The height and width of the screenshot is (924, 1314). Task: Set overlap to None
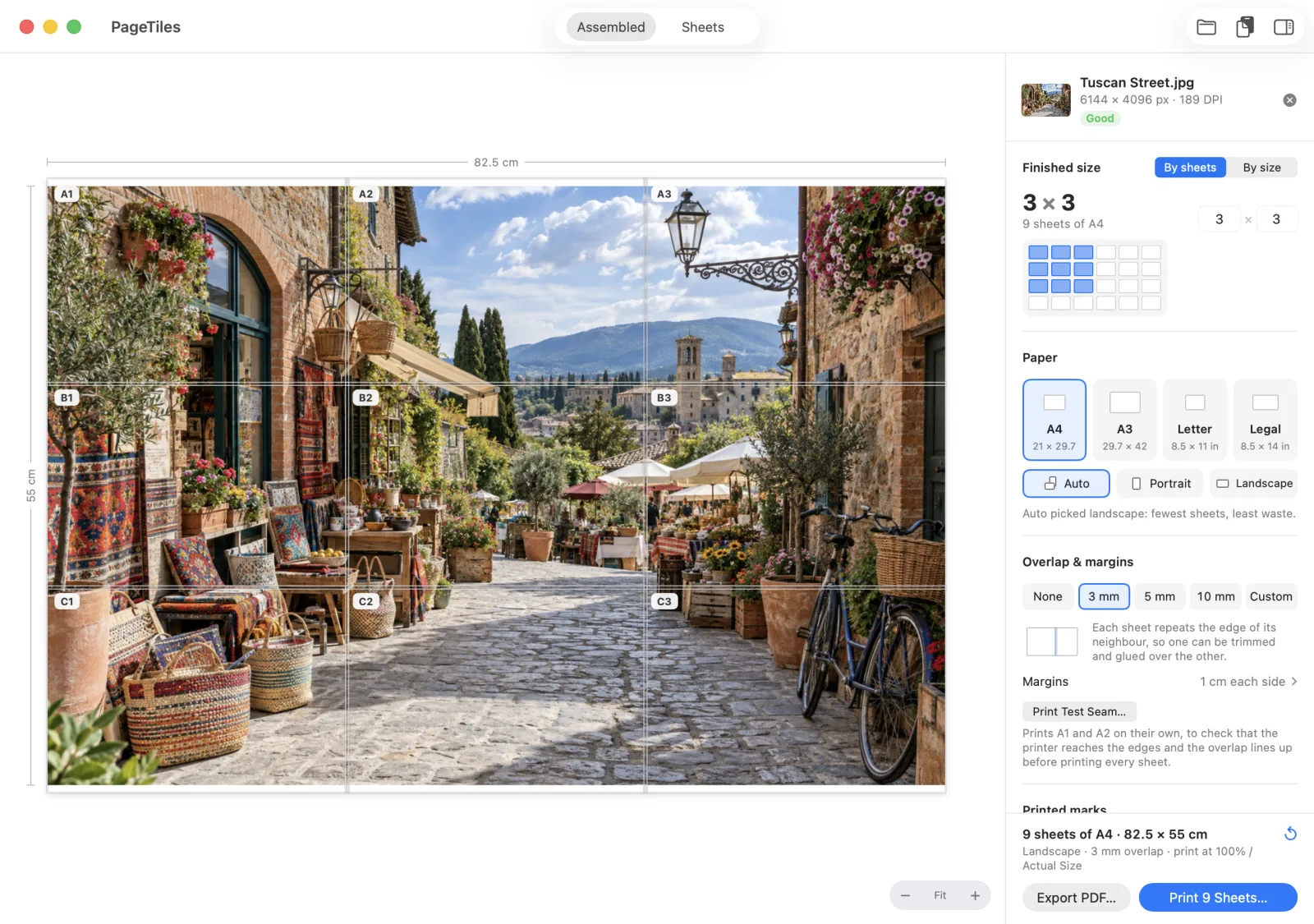(x=1048, y=596)
